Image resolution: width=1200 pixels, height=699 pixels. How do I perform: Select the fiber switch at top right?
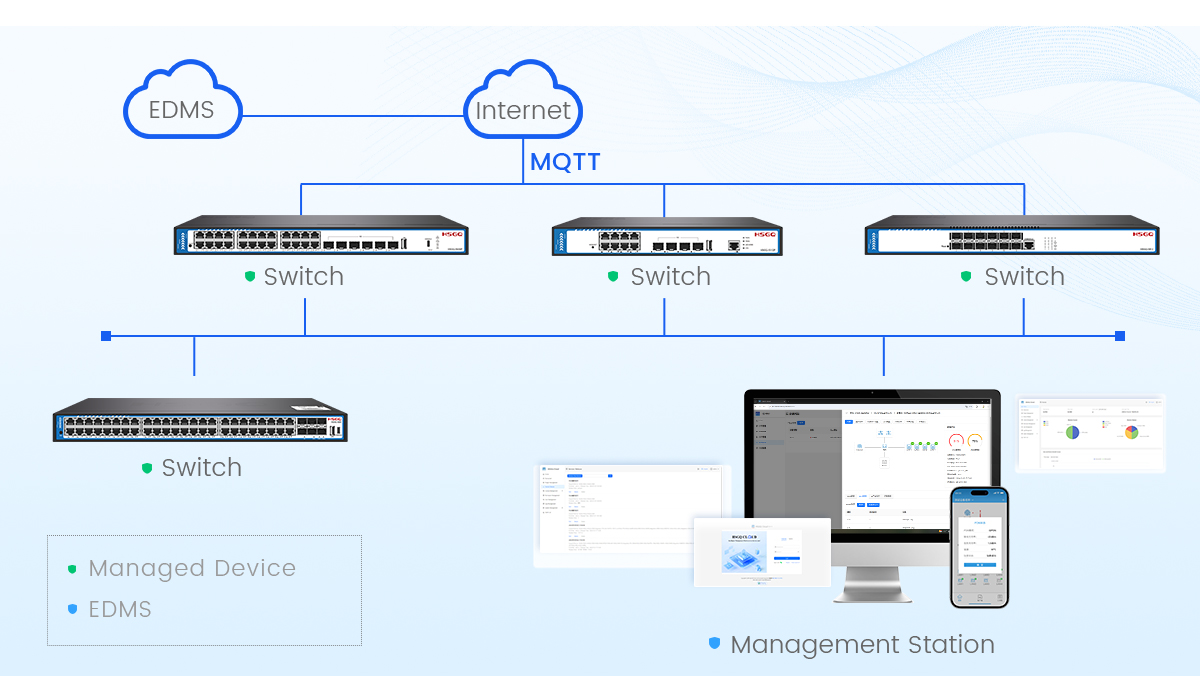pos(1012,239)
